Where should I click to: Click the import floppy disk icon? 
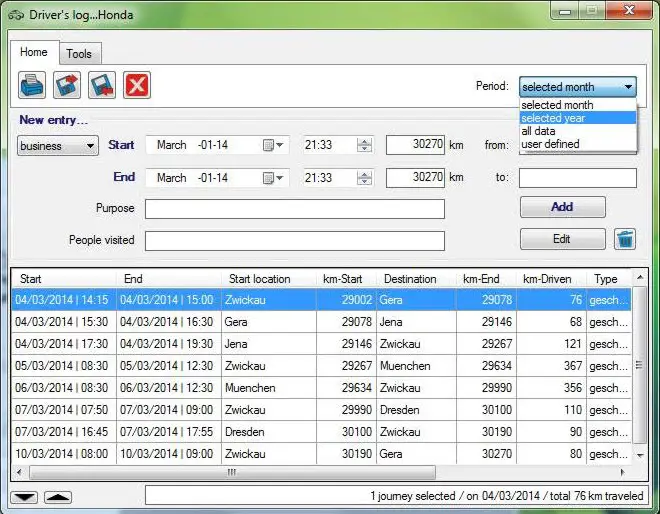point(102,85)
